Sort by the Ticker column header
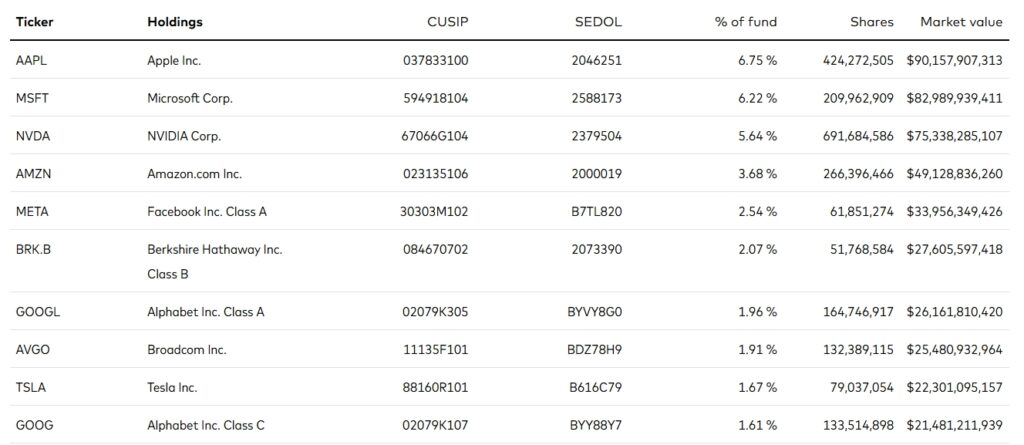Screen dimensions: 1024x445 coord(35,22)
